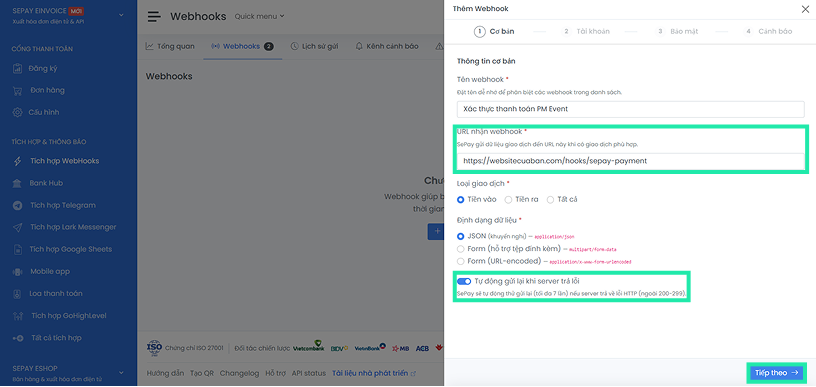Click the Telegram icon in the sidebar
816x387 pixels.
point(18,205)
